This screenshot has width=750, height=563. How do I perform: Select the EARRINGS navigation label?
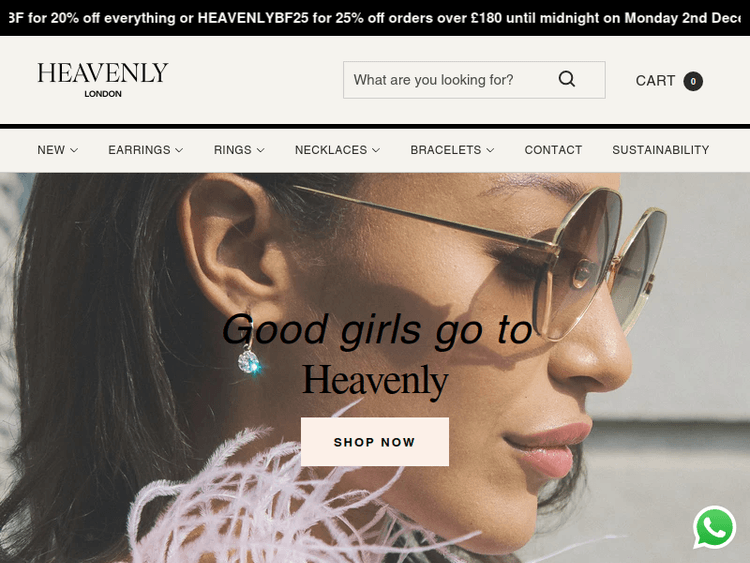click(x=139, y=150)
